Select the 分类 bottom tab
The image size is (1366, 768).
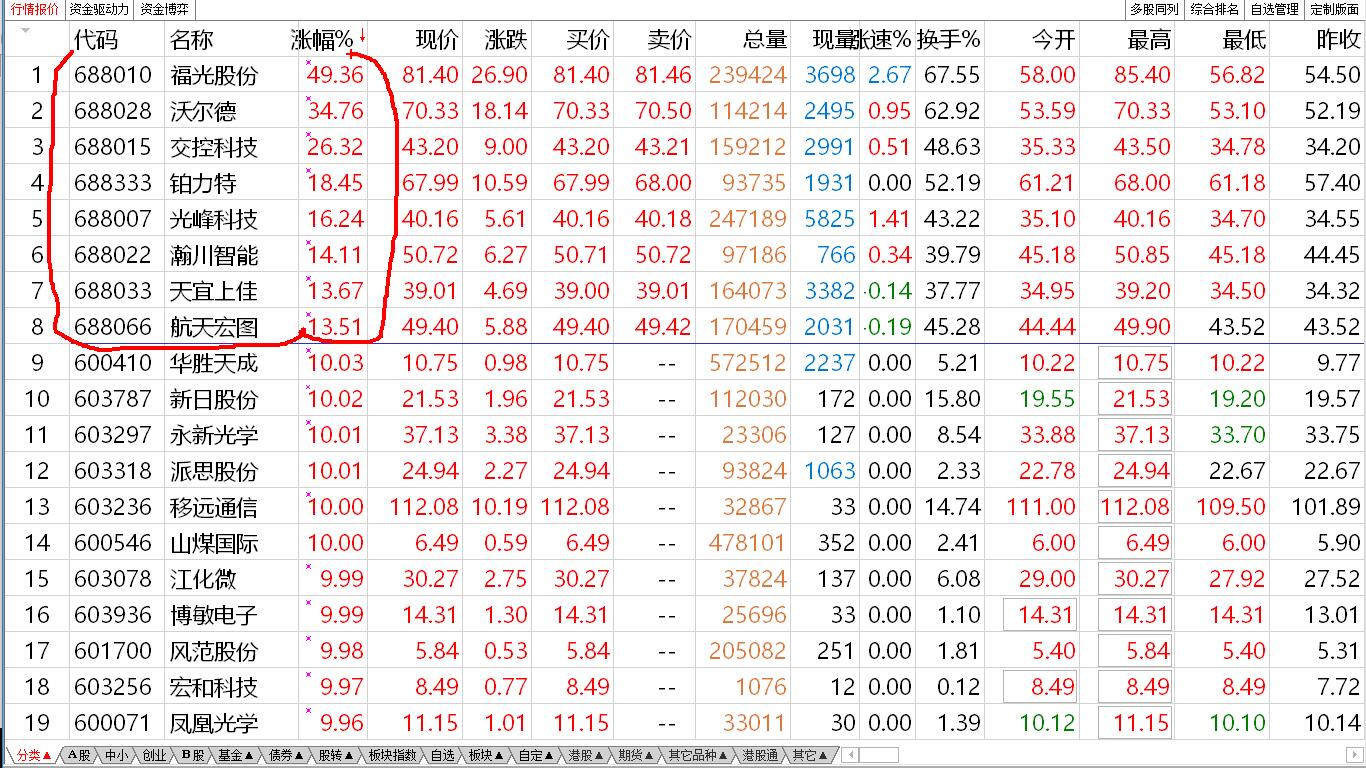tap(33, 755)
